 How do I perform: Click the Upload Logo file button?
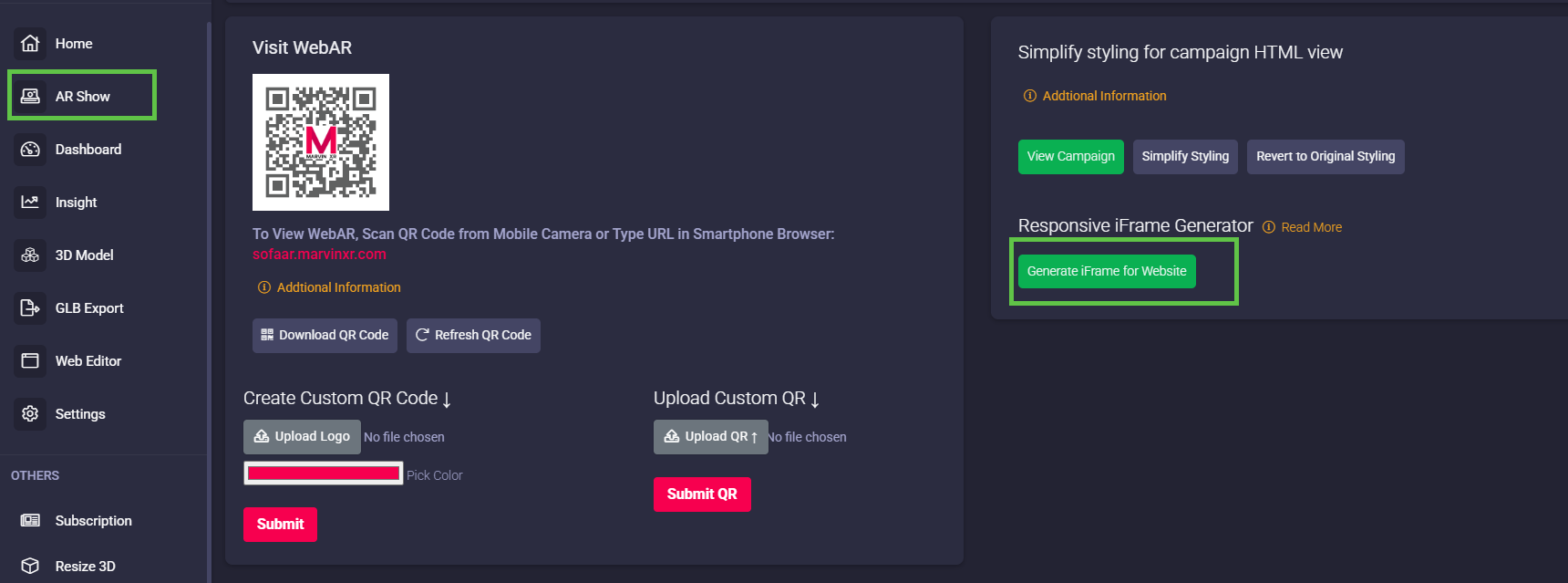302,437
